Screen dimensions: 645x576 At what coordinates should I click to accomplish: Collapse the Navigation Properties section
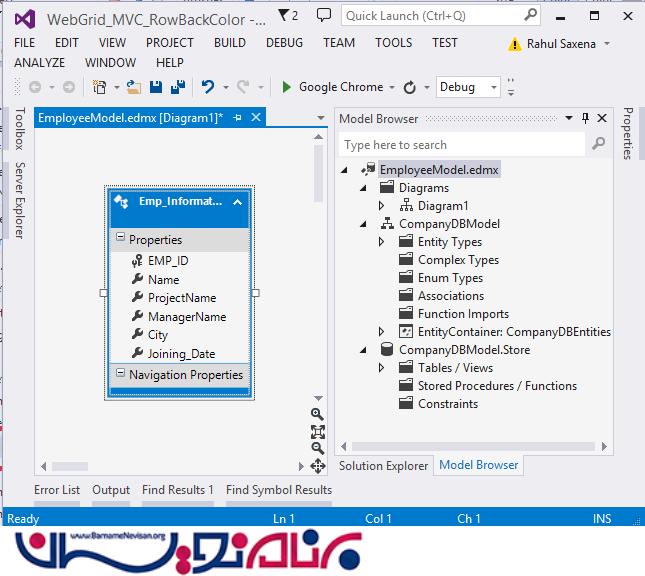120,374
